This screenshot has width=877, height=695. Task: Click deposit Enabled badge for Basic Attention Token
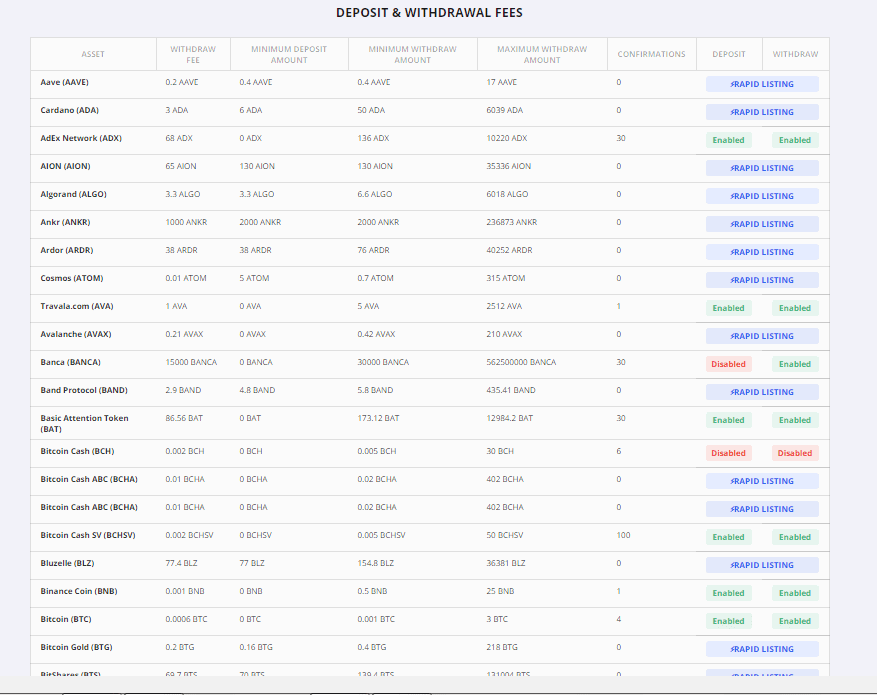pos(728,420)
